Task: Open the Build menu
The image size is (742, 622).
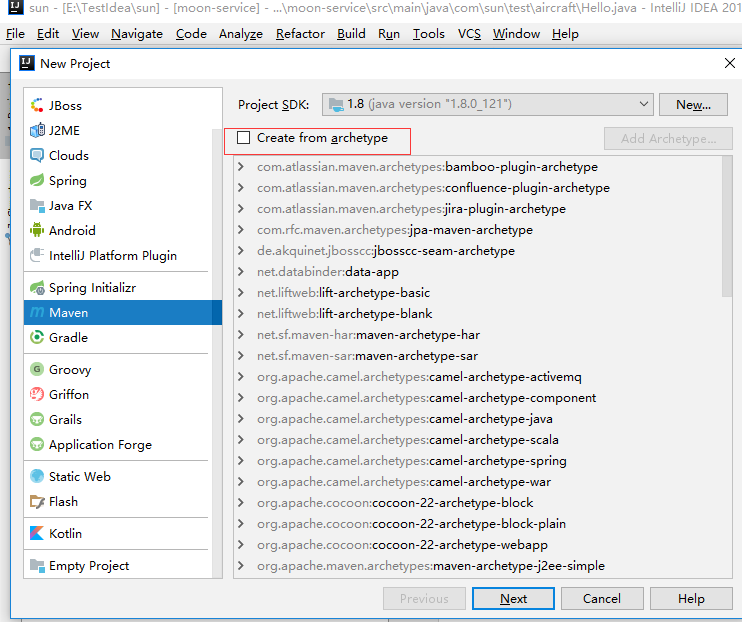Action: 351,34
